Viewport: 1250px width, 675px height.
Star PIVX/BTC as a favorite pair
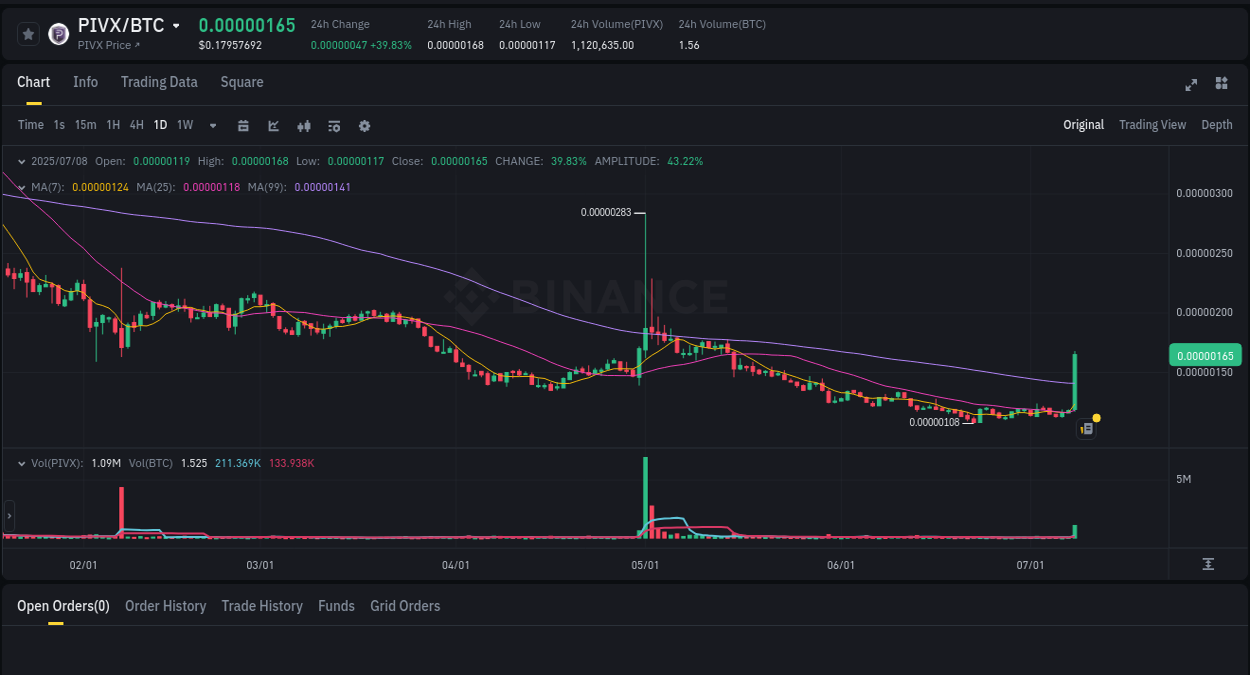point(28,33)
